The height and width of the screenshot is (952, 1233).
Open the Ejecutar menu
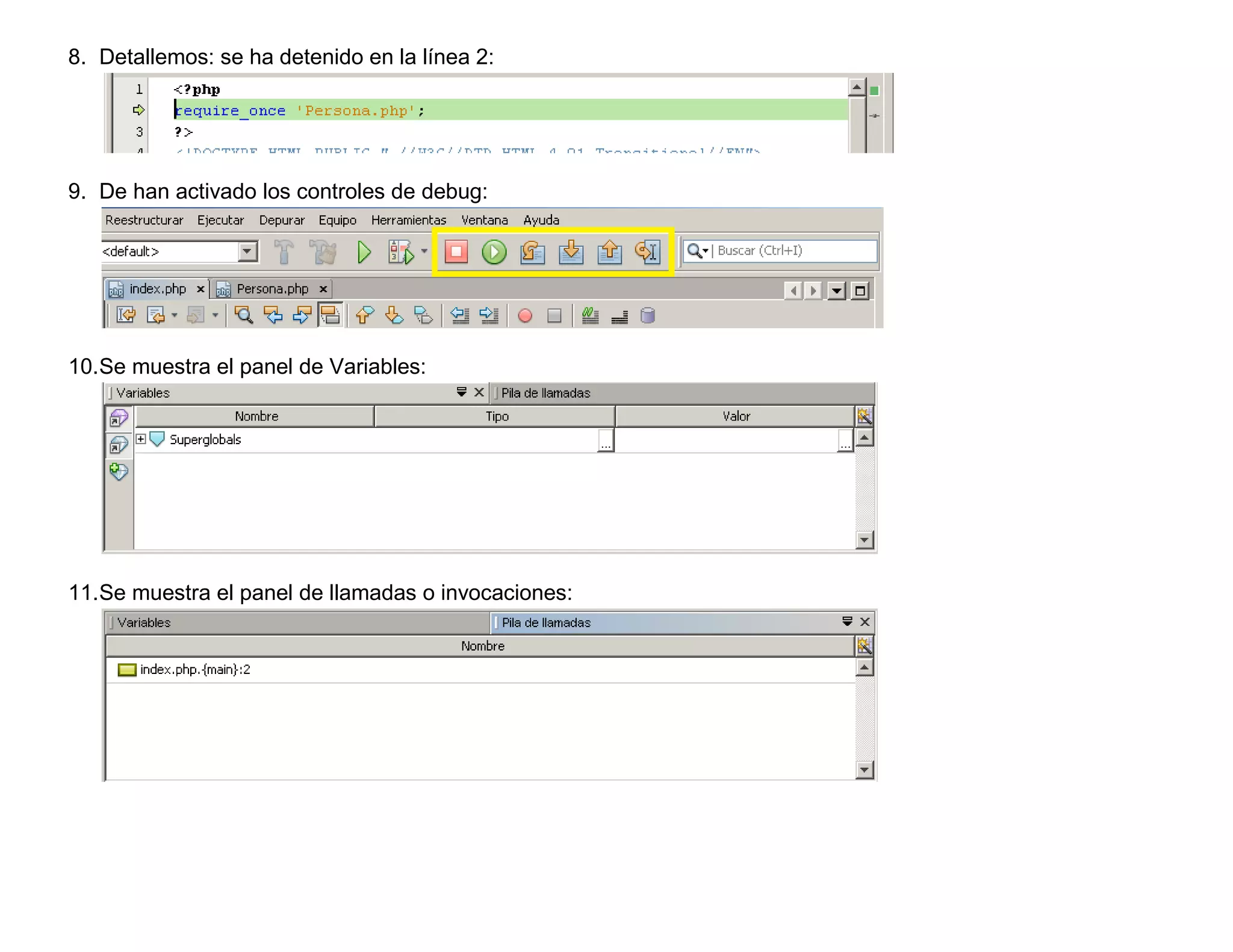[x=220, y=220]
